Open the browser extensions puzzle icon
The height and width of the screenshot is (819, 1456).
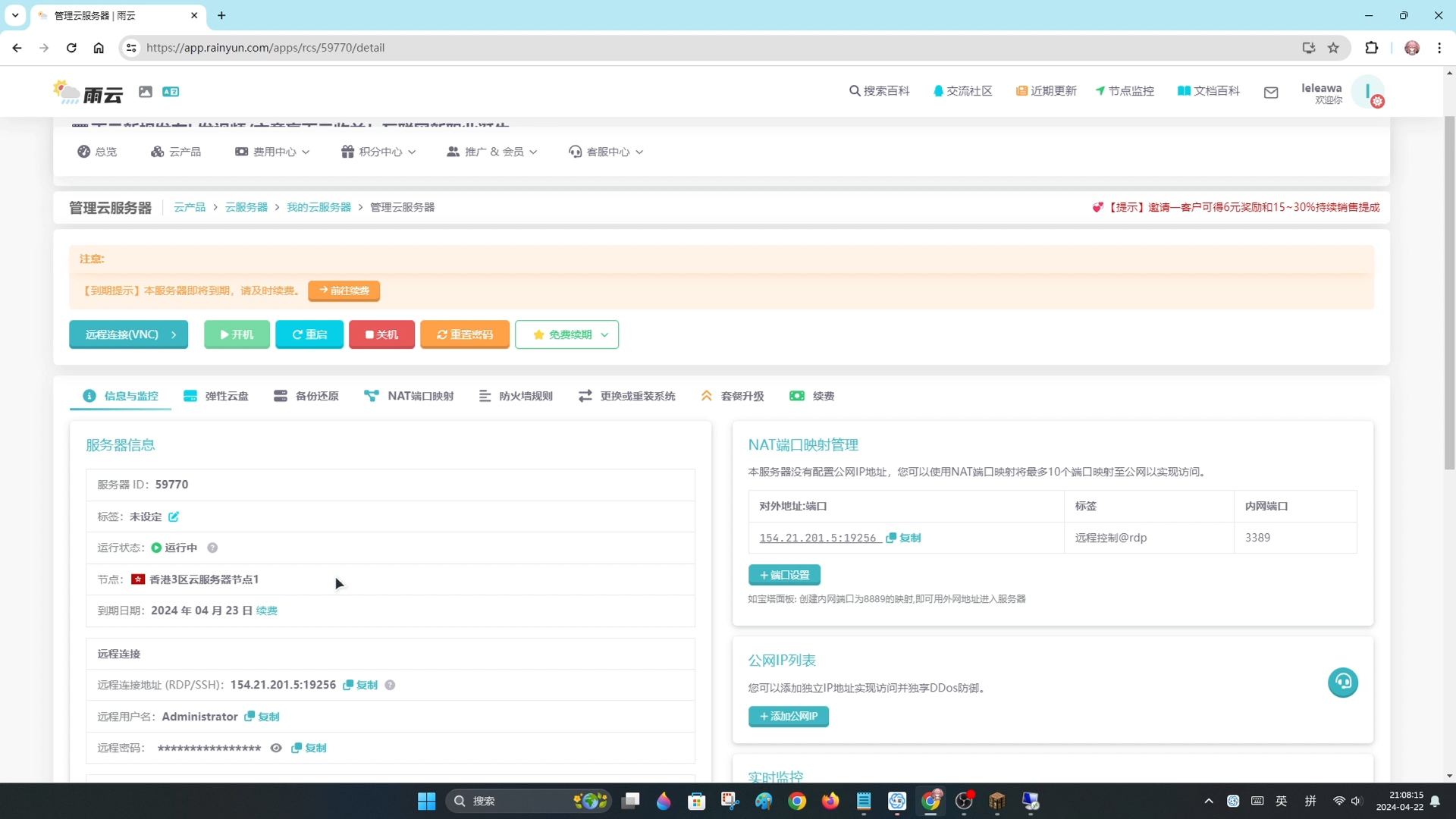click(1372, 48)
